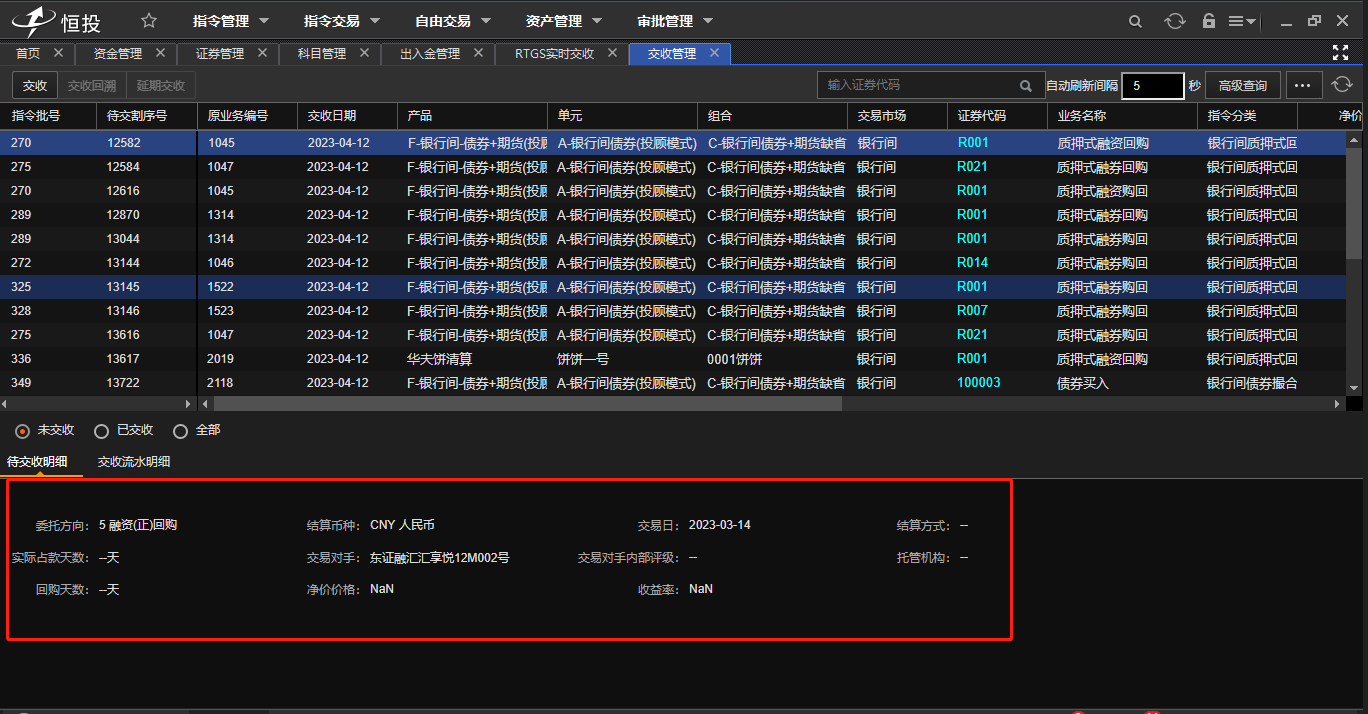
Task: Click the star favorite icon
Action: click(149, 20)
